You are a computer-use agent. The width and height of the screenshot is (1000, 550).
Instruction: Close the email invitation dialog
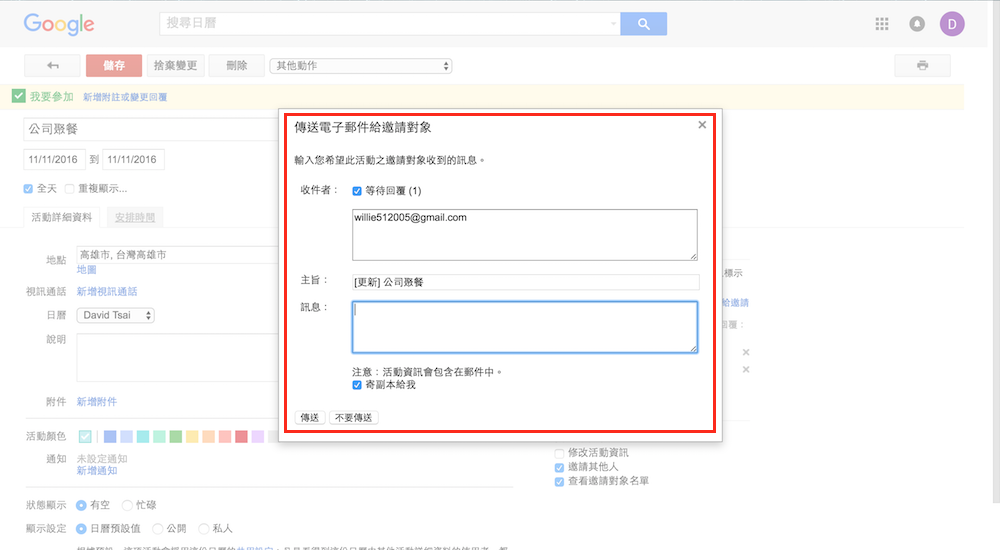(702, 125)
